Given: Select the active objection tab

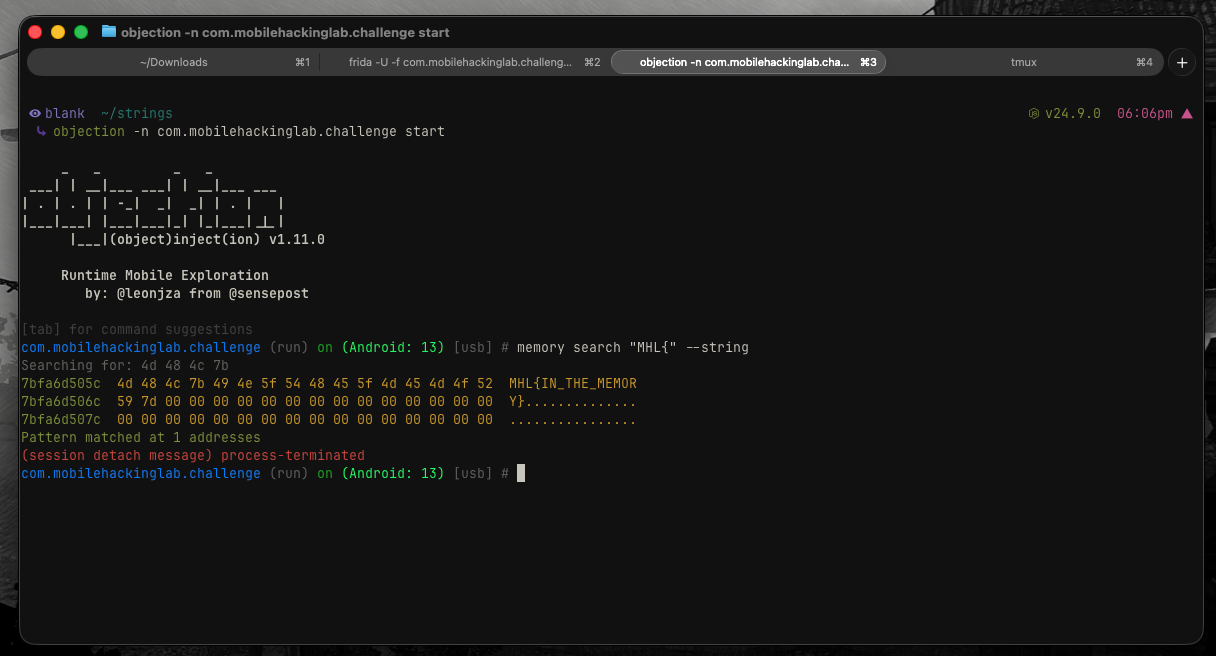Looking at the screenshot, I should (x=744, y=62).
